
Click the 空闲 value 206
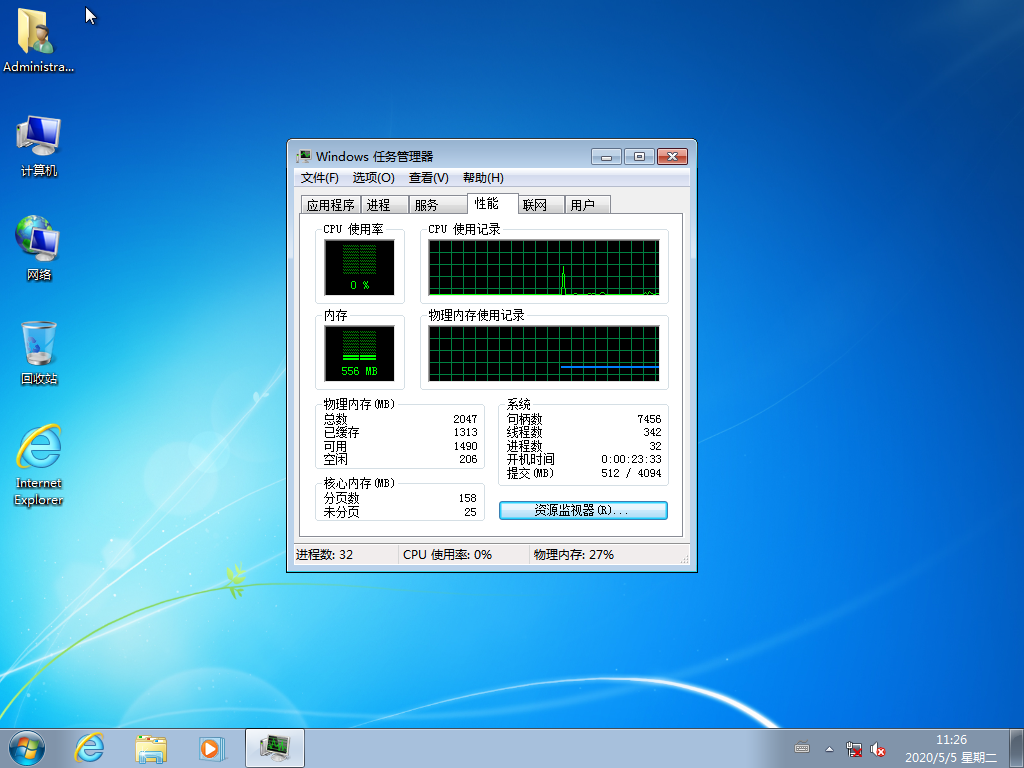click(468, 459)
